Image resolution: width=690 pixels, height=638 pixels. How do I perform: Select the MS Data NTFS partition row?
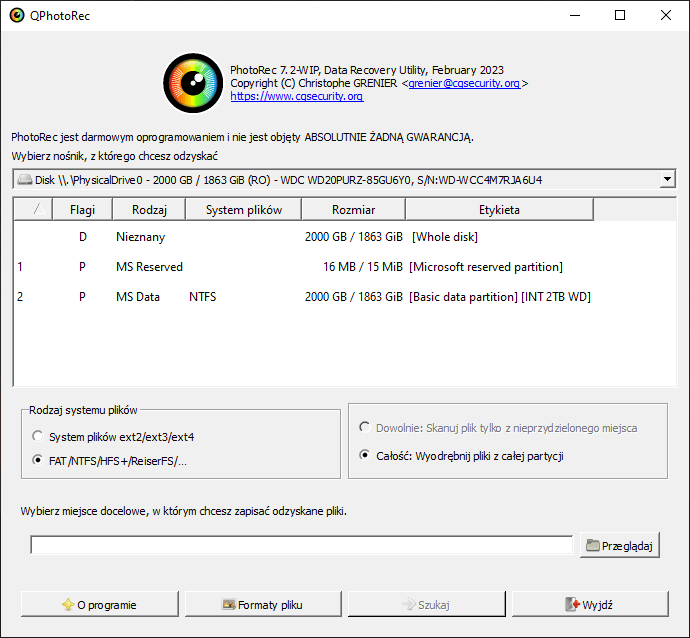point(345,297)
